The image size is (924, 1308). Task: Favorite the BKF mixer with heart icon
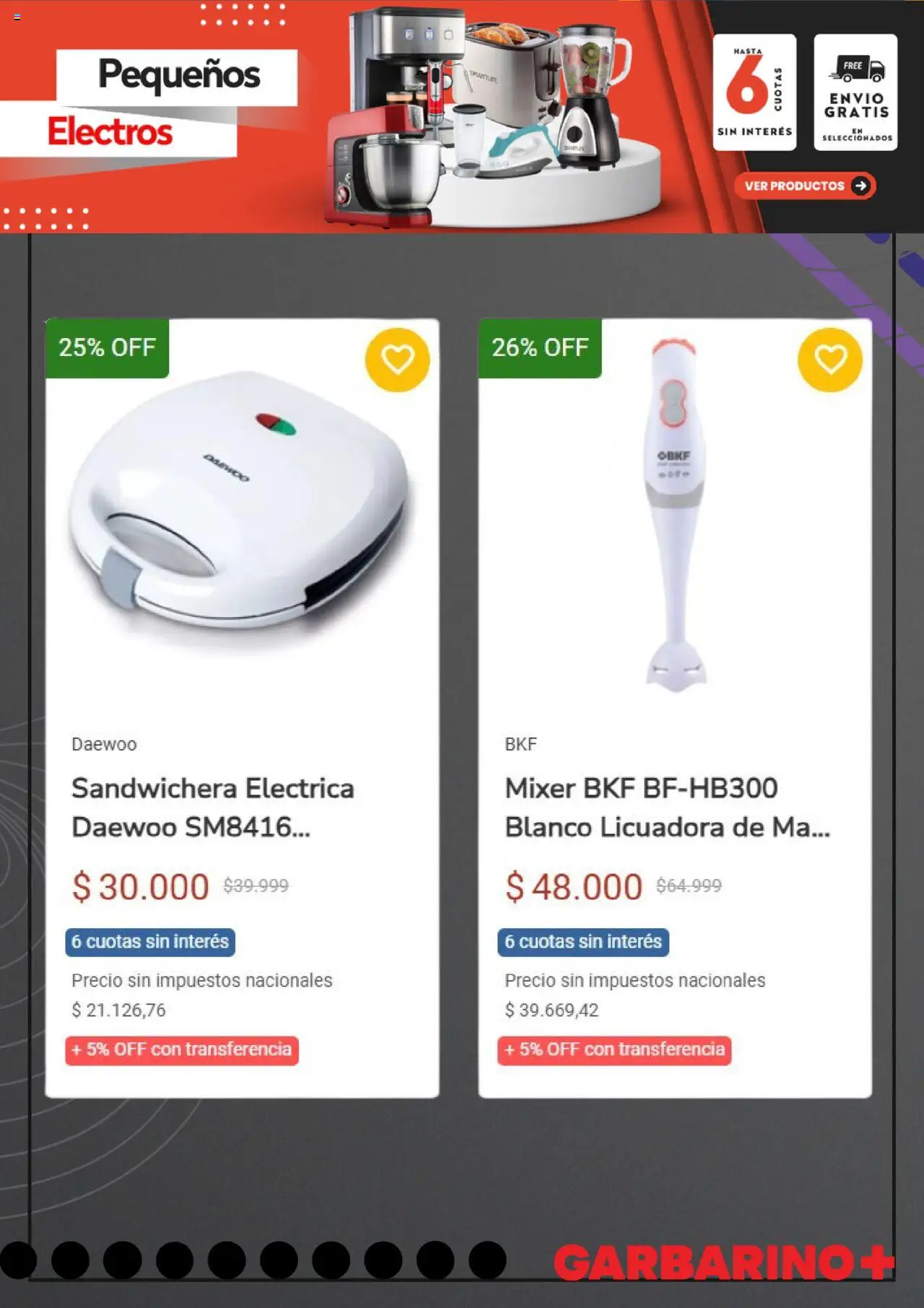click(829, 359)
